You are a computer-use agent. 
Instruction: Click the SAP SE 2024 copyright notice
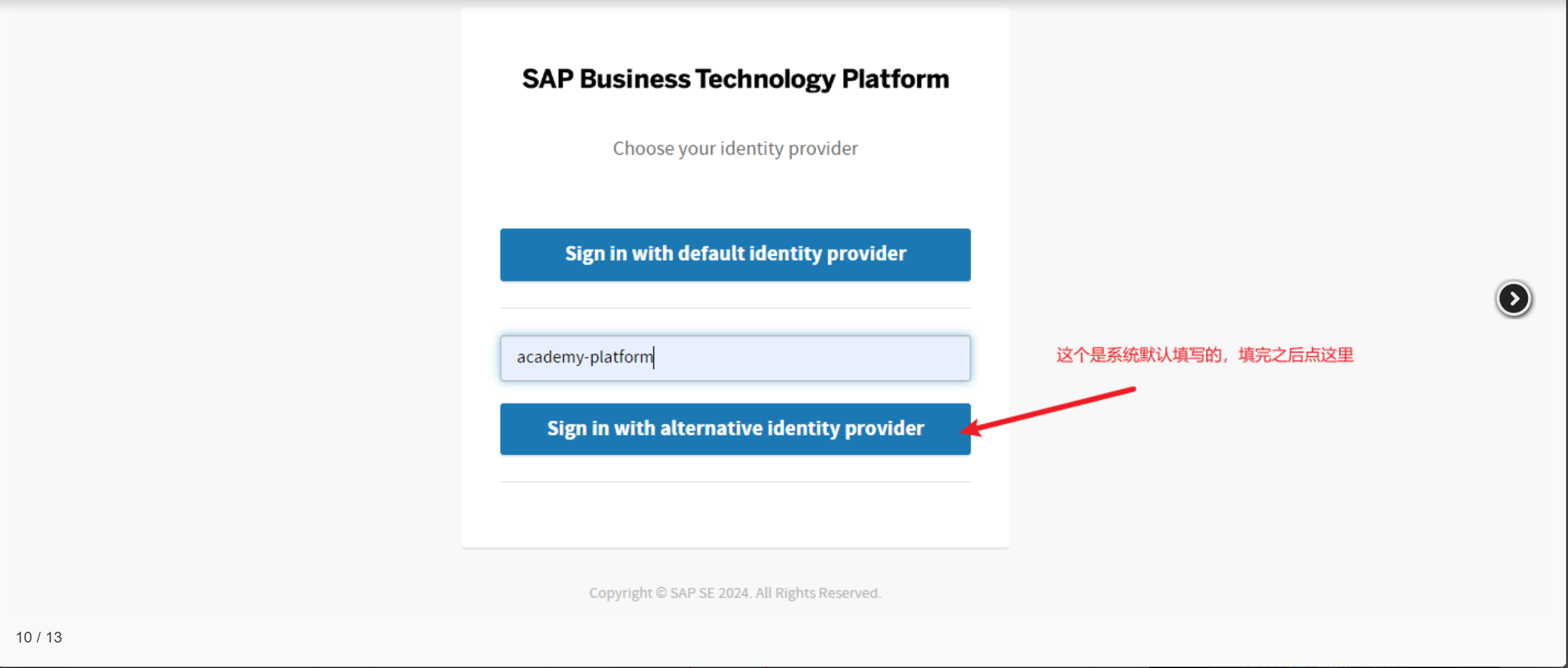tap(735, 593)
